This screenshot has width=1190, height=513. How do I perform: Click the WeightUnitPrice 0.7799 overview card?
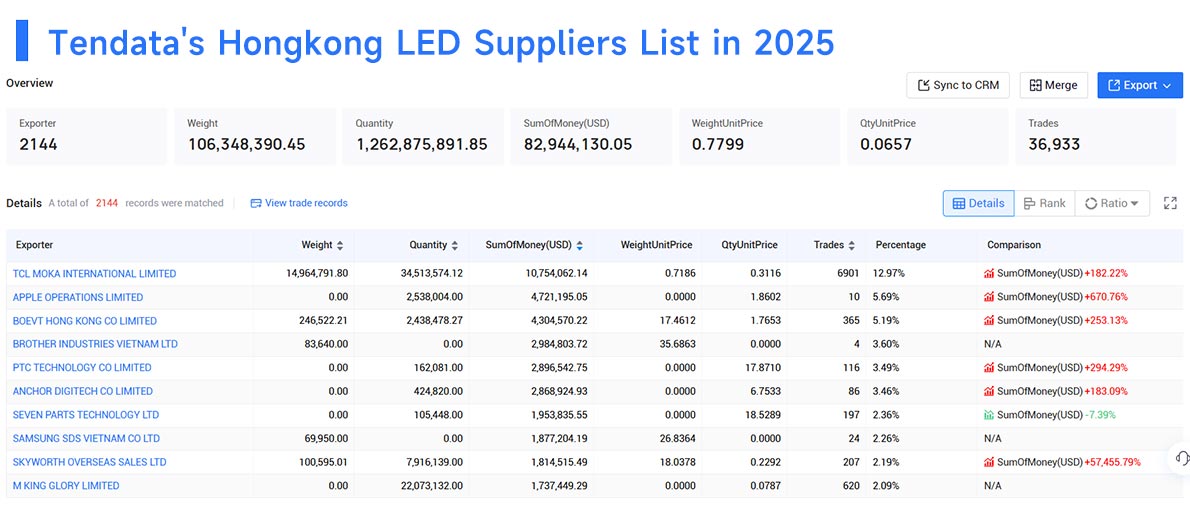click(x=760, y=136)
